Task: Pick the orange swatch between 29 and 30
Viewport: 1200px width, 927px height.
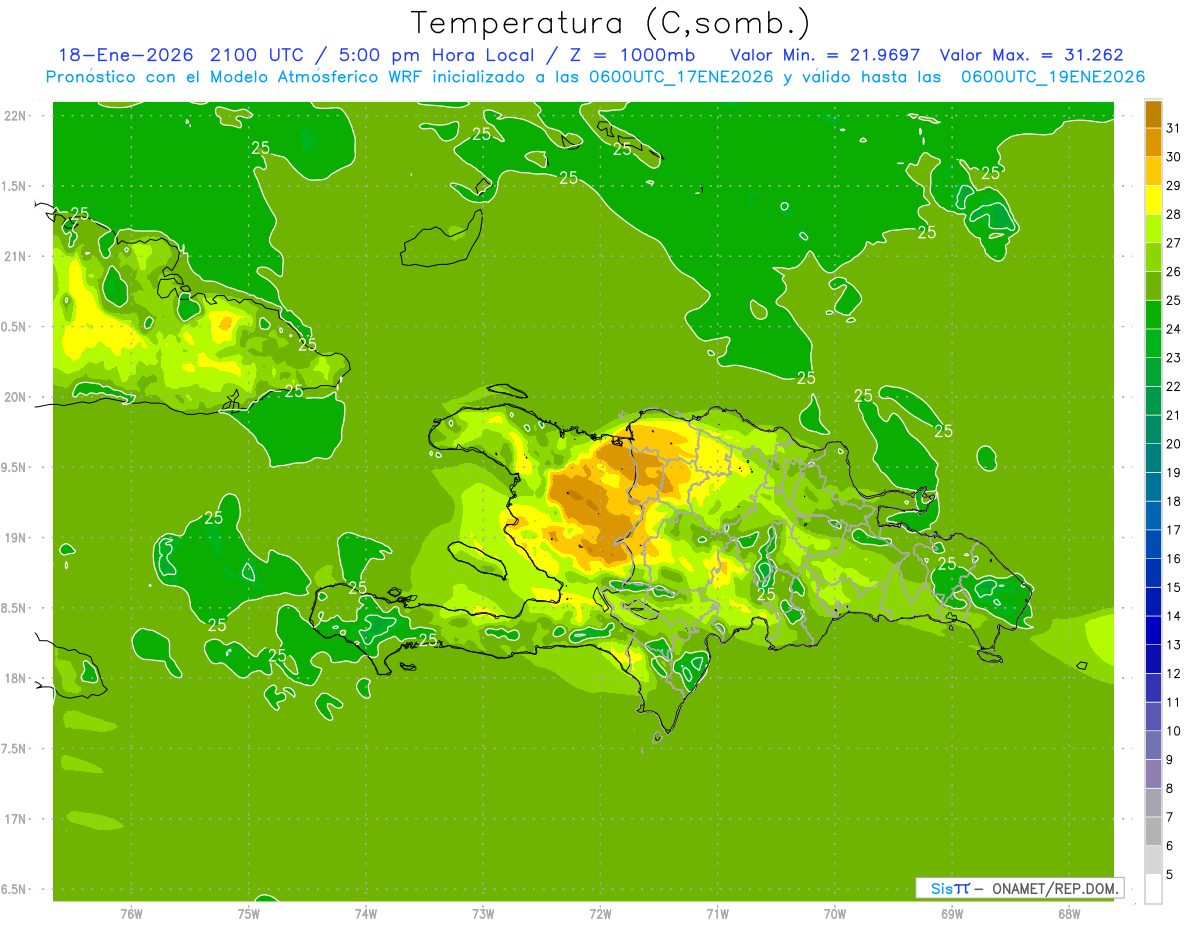Action: pyautogui.click(x=1154, y=171)
